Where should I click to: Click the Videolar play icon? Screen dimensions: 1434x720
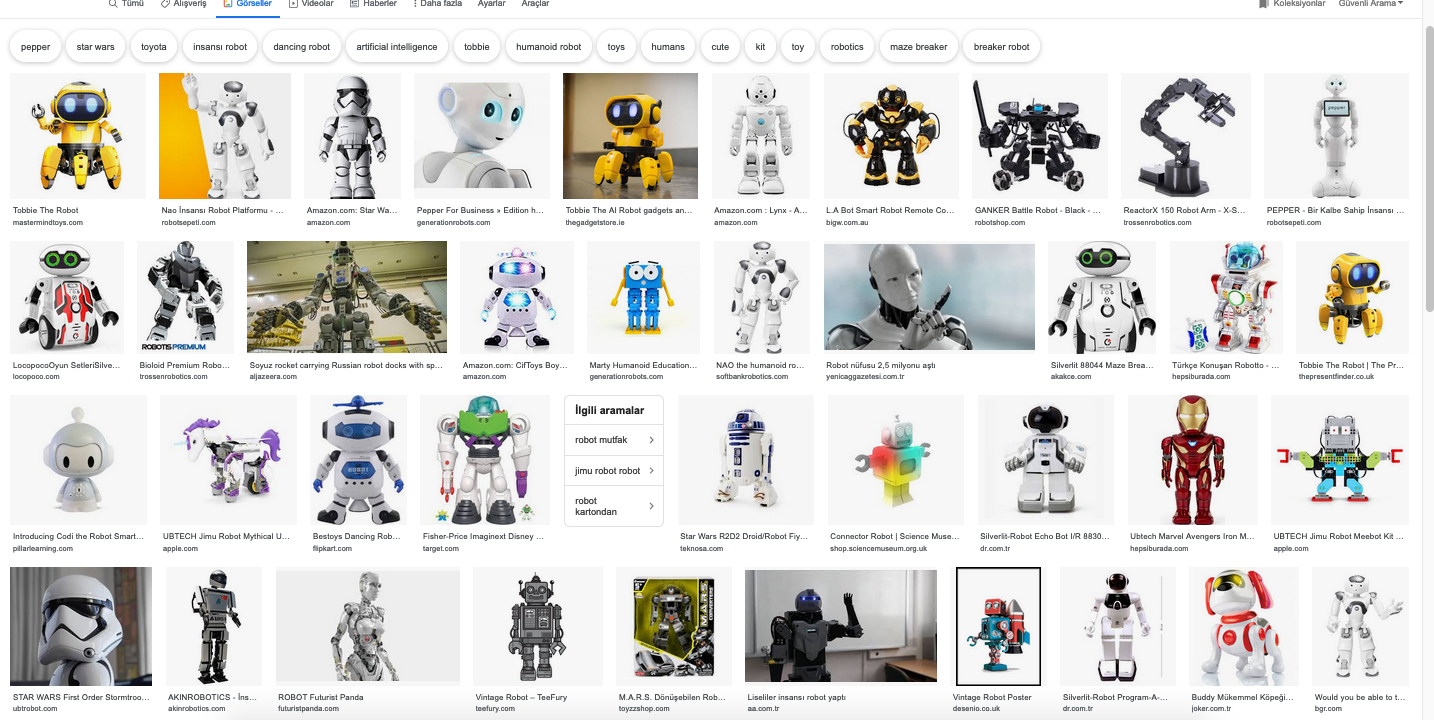(x=293, y=4)
